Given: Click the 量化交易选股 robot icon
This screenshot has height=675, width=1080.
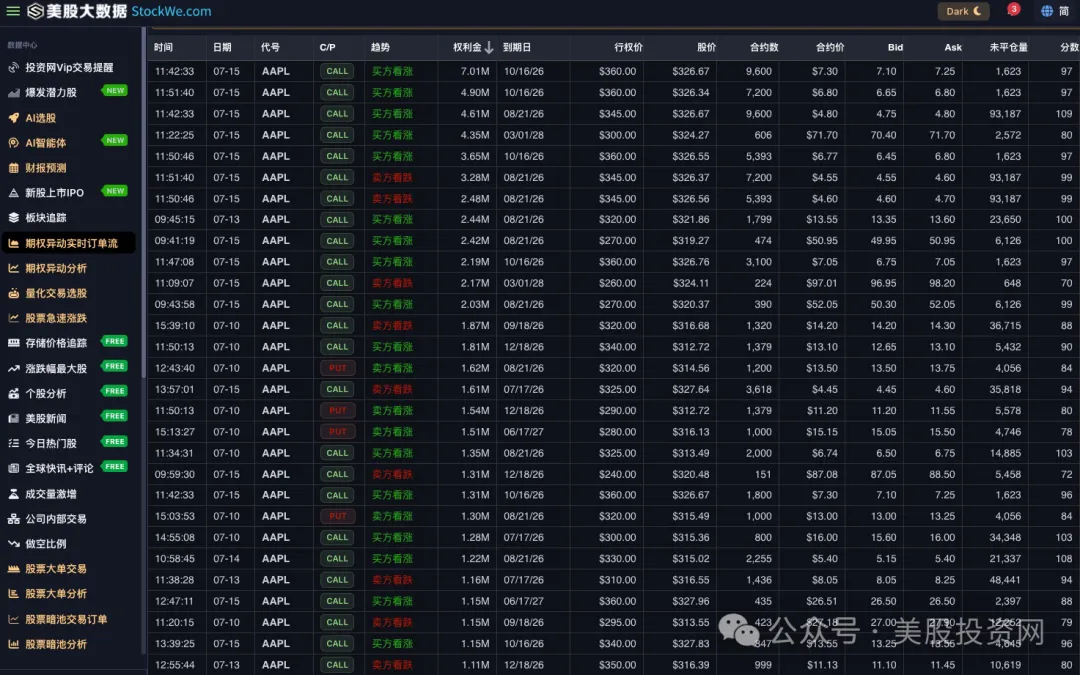Looking at the screenshot, I should (x=13, y=293).
